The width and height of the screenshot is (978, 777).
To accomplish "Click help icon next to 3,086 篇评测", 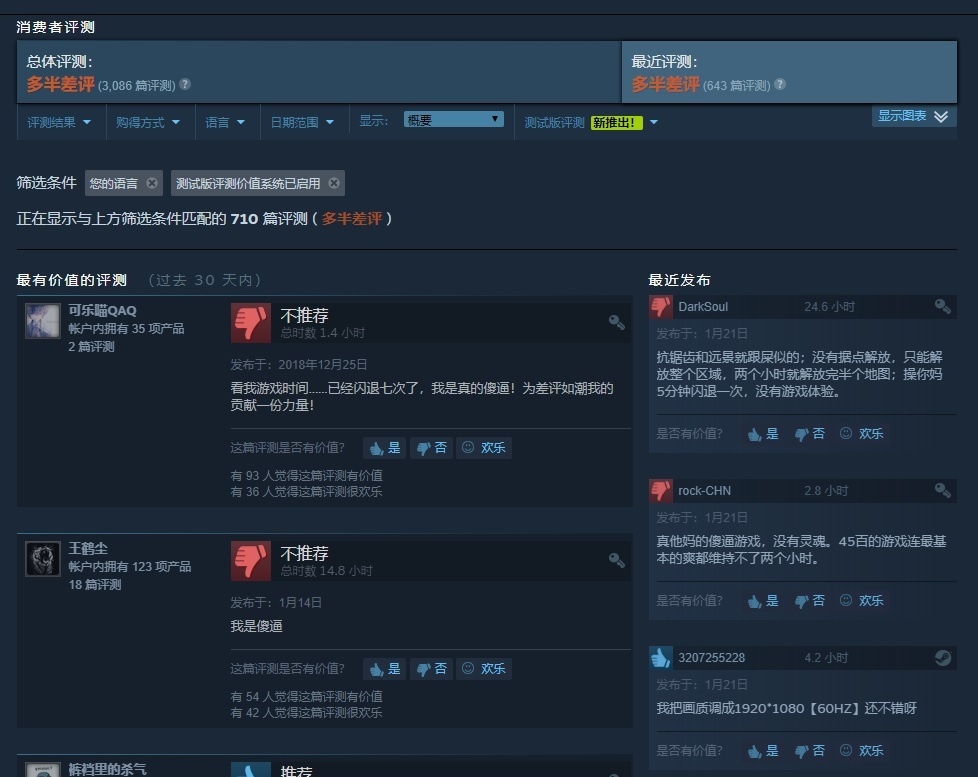I will click(185, 85).
